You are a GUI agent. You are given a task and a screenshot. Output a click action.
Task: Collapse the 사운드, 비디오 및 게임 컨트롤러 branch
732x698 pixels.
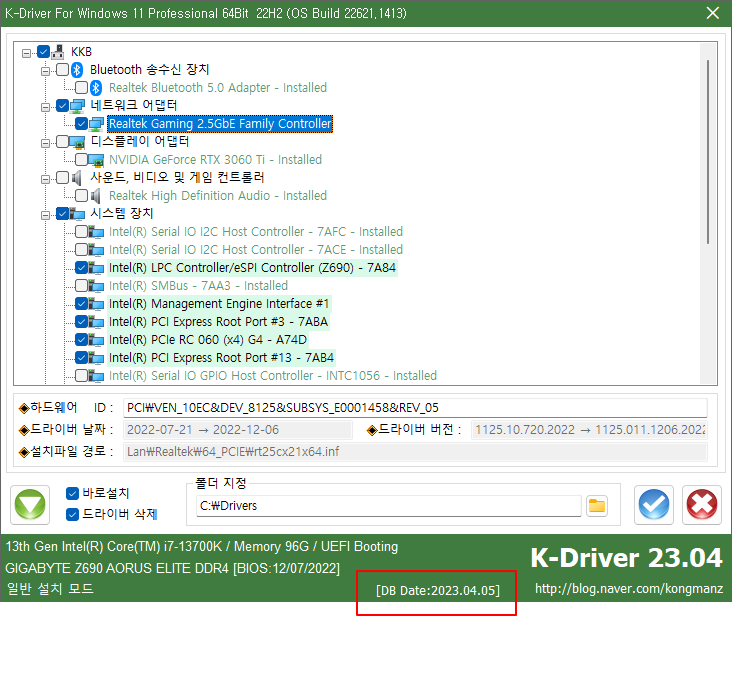coord(45,179)
